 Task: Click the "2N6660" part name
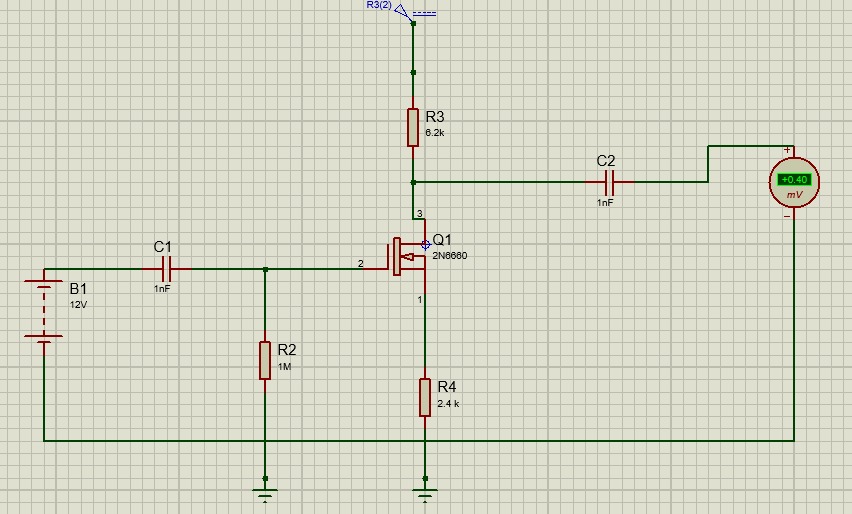(450, 255)
